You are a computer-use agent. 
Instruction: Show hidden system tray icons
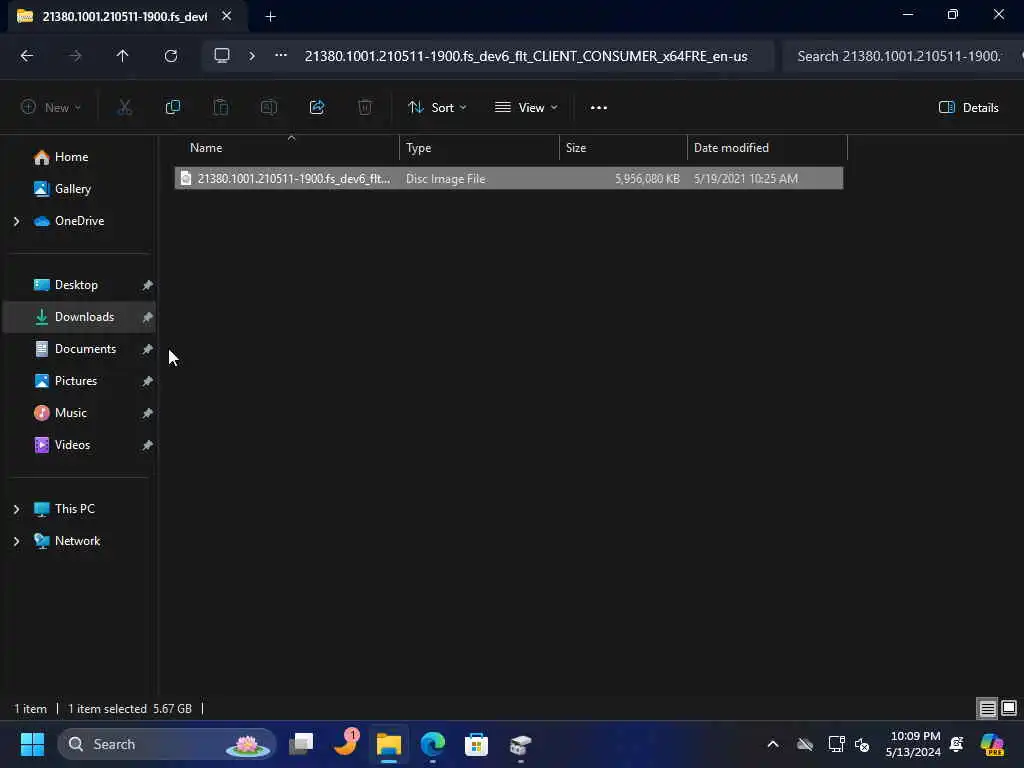(x=773, y=744)
